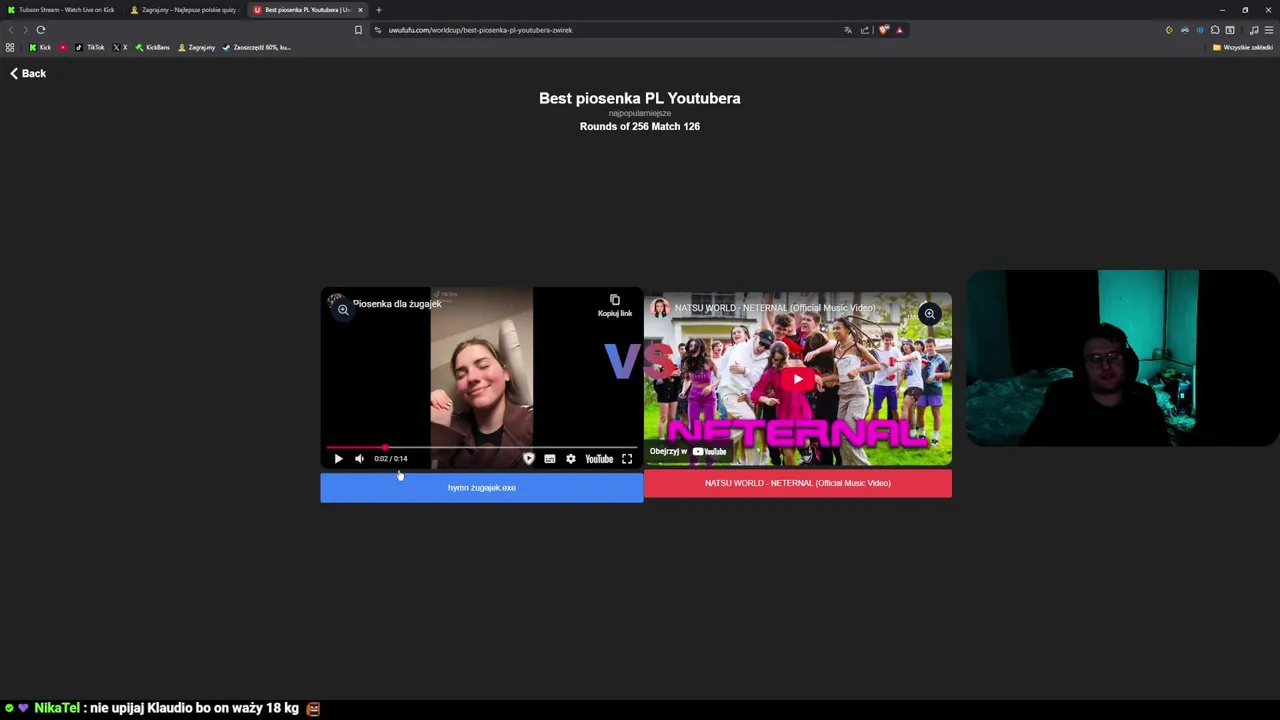Viewport: 1280px width, 720px height.
Task: Open Brave Rewards triangle icon
Action: pyautogui.click(x=899, y=30)
